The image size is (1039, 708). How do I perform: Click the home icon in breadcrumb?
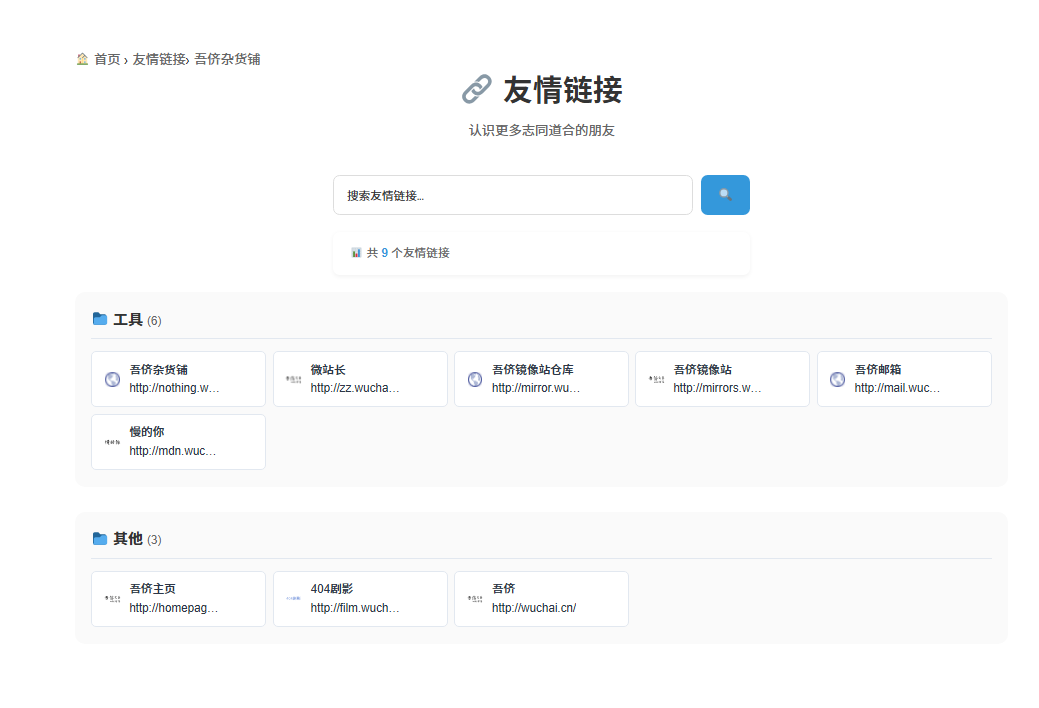pyautogui.click(x=82, y=59)
